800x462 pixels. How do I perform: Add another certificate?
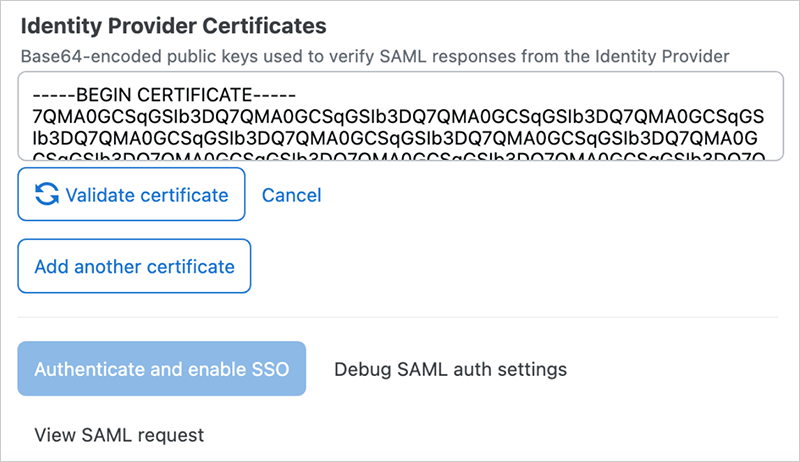tap(134, 267)
